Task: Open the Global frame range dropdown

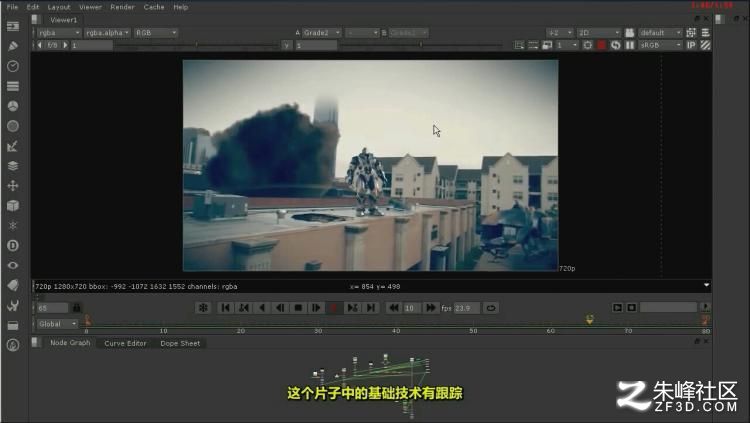Action: click(x=57, y=324)
